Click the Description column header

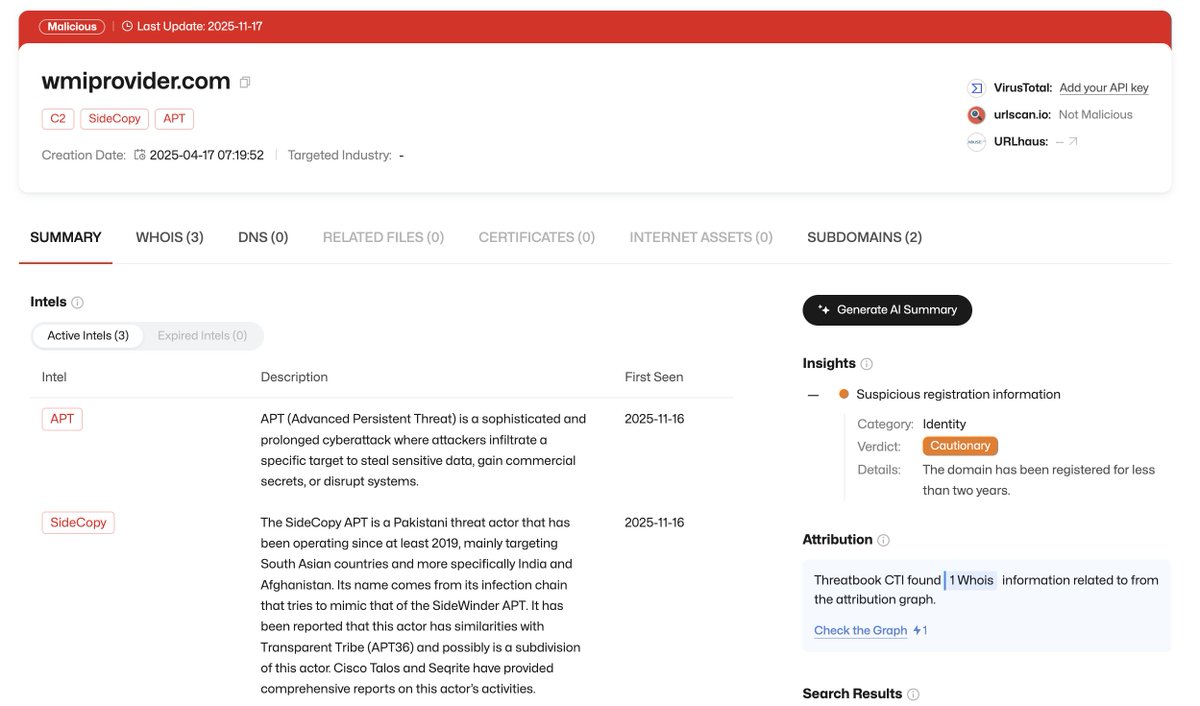click(294, 377)
